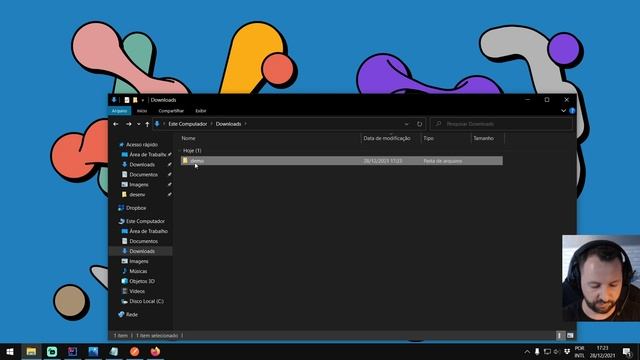The height and width of the screenshot is (360, 640).
Task: Click the pin icon beside desenv
Action: (169, 194)
